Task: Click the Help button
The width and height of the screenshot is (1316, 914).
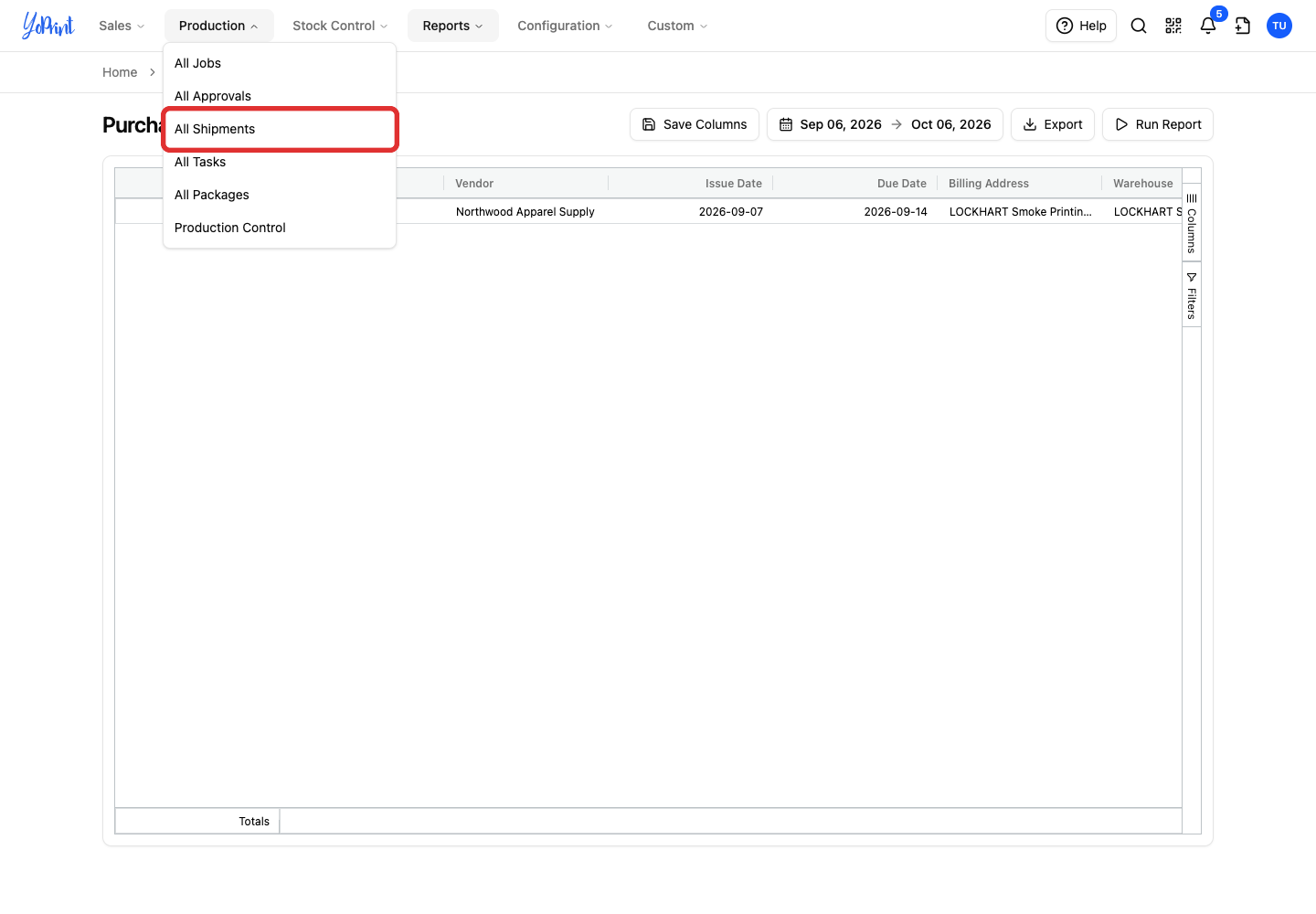Action: click(1081, 26)
